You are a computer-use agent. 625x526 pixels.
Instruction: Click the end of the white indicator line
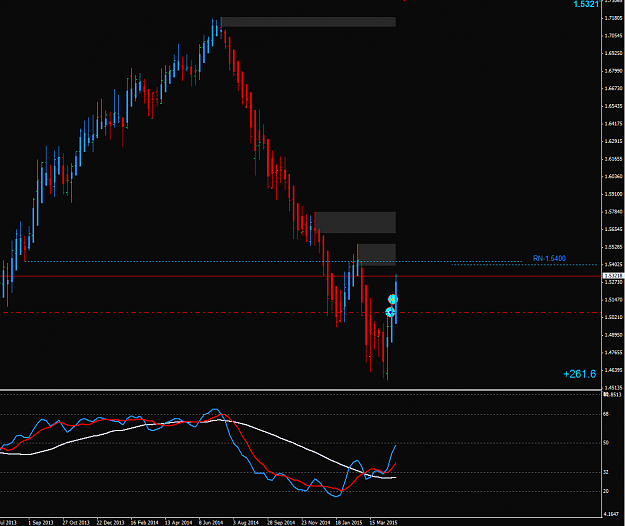pos(395,477)
